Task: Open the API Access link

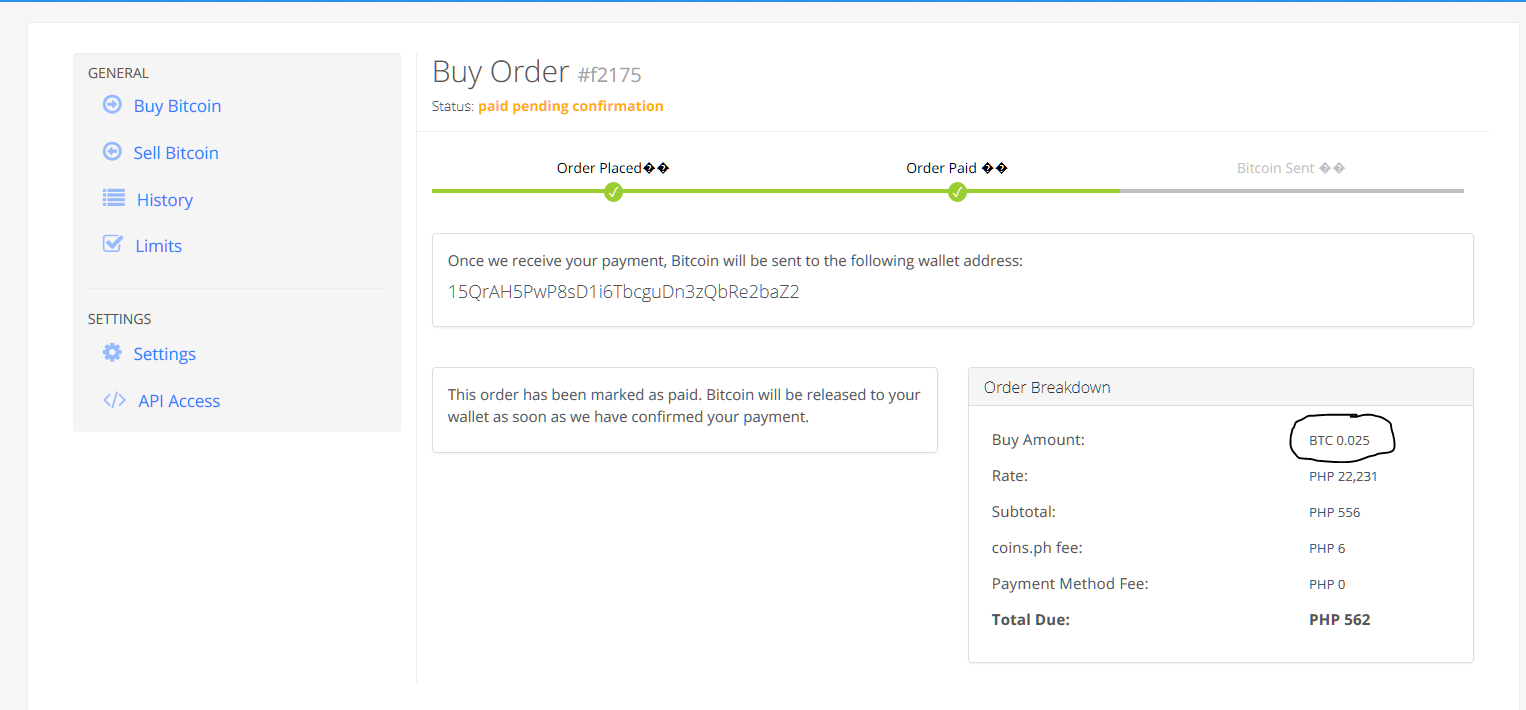Action: 179,401
